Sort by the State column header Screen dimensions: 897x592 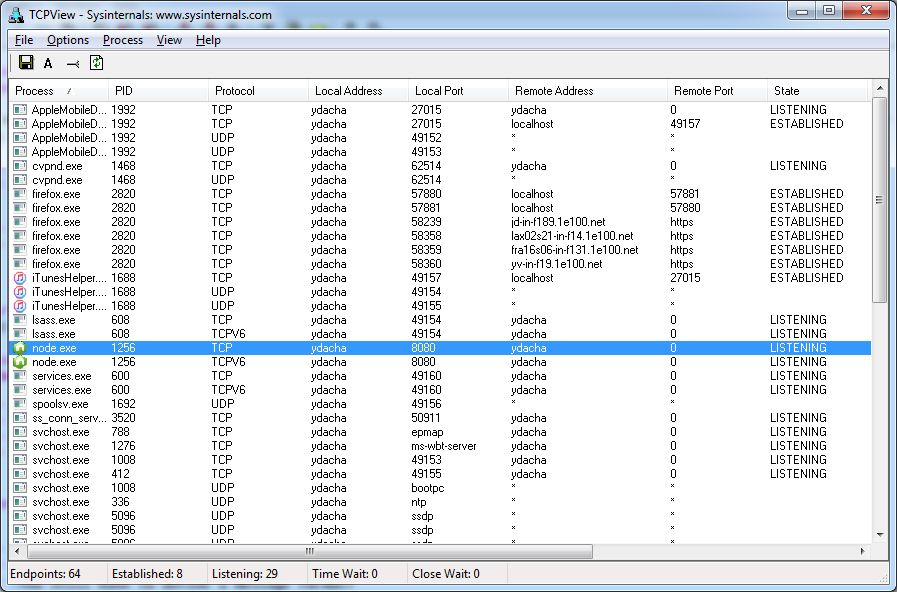point(818,91)
